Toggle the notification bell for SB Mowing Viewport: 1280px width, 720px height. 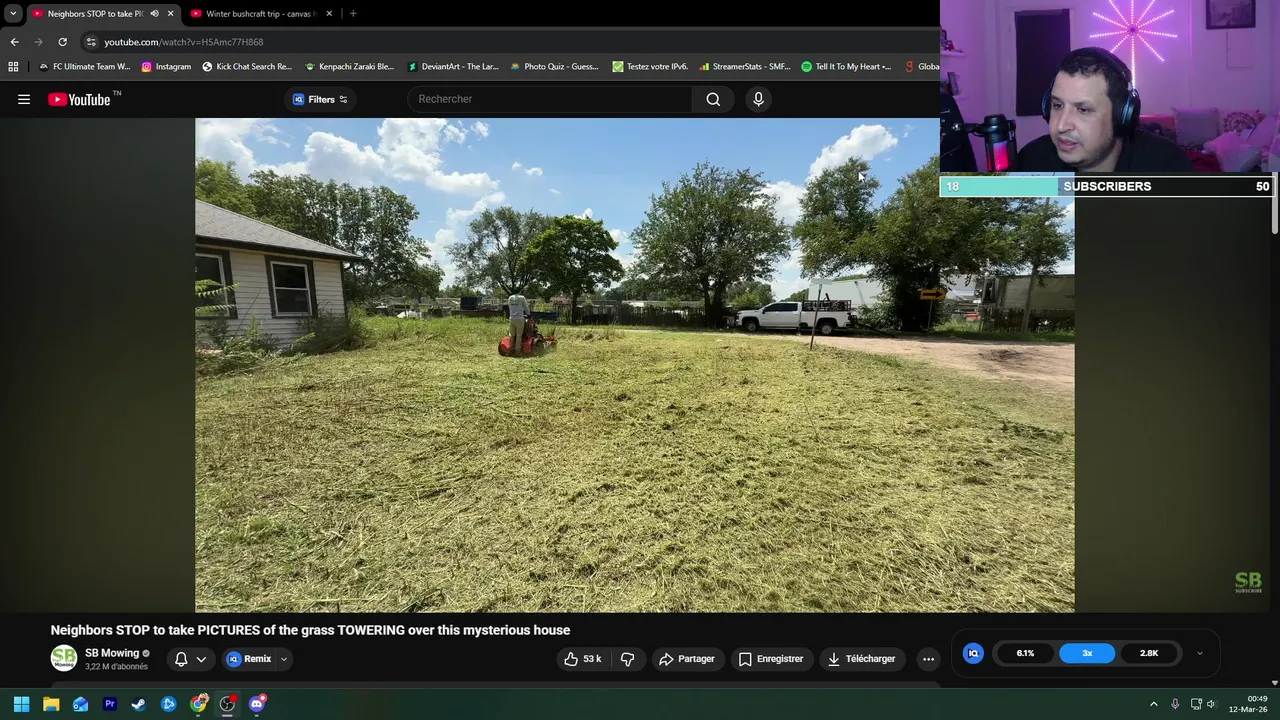pyautogui.click(x=181, y=659)
